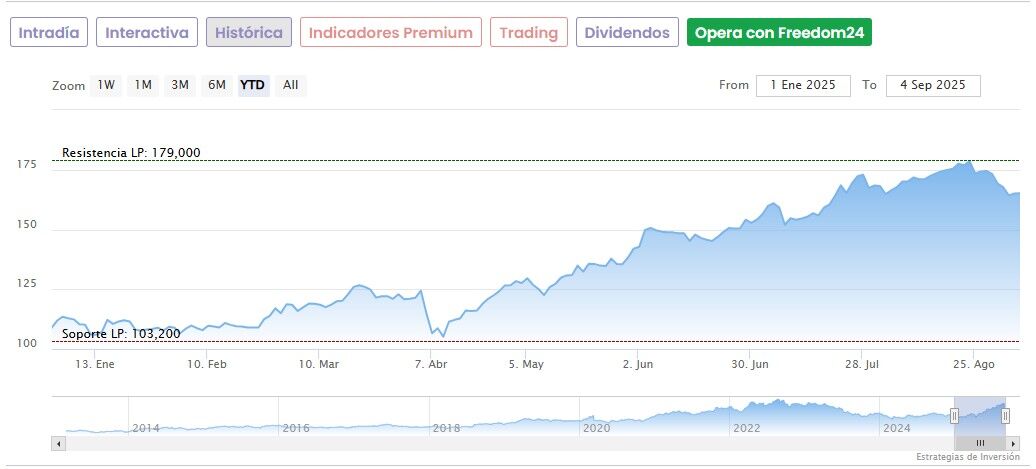
Task: Click the Opera con Freedom24 button
Action: (x=779, y=32)
